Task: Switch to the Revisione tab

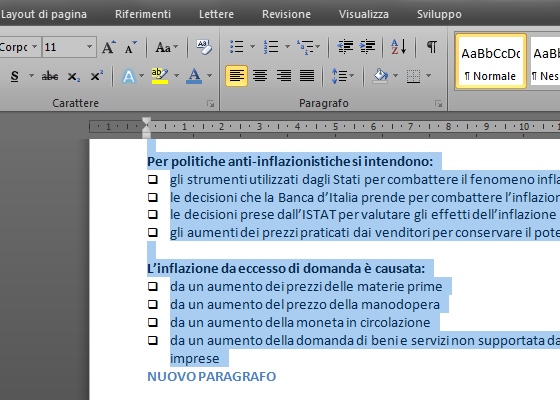Action: point(286,14)
